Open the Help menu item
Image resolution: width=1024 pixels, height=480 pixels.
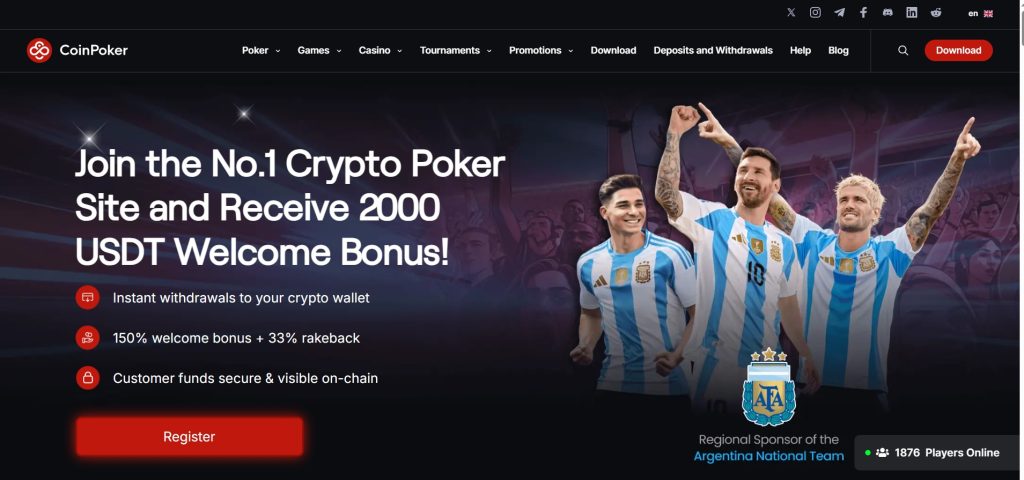[x=800, y=50]
